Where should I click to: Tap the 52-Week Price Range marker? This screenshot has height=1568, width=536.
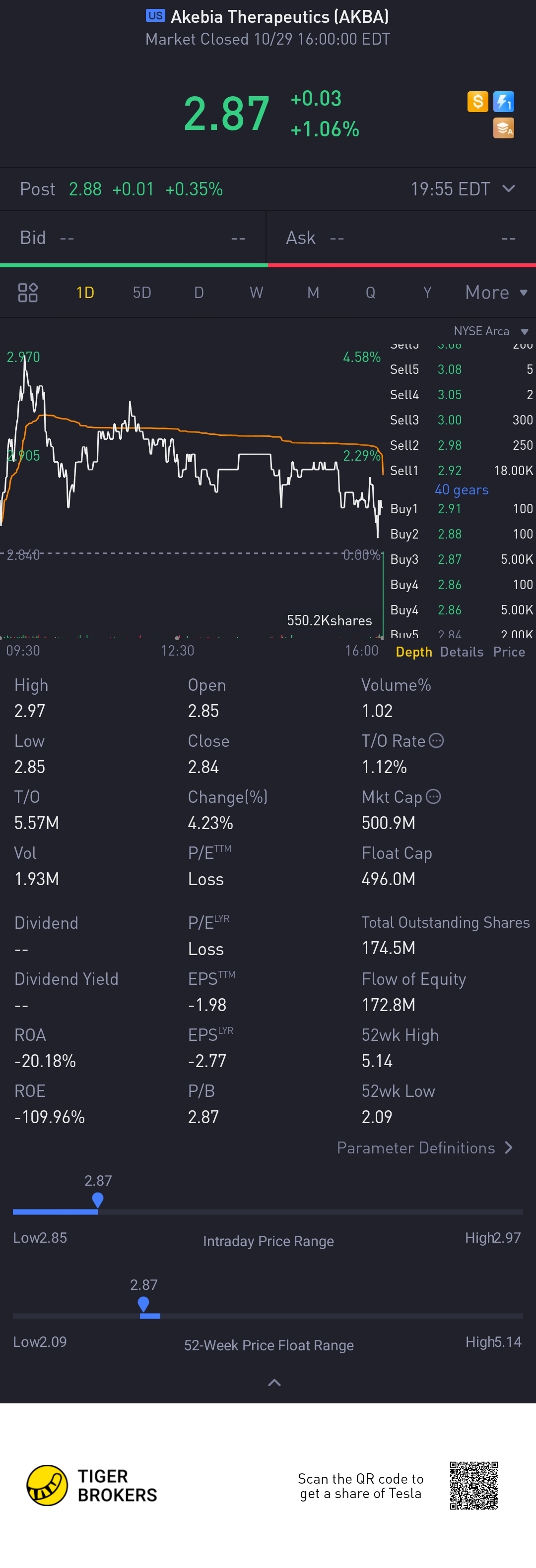pos(144,1304)
